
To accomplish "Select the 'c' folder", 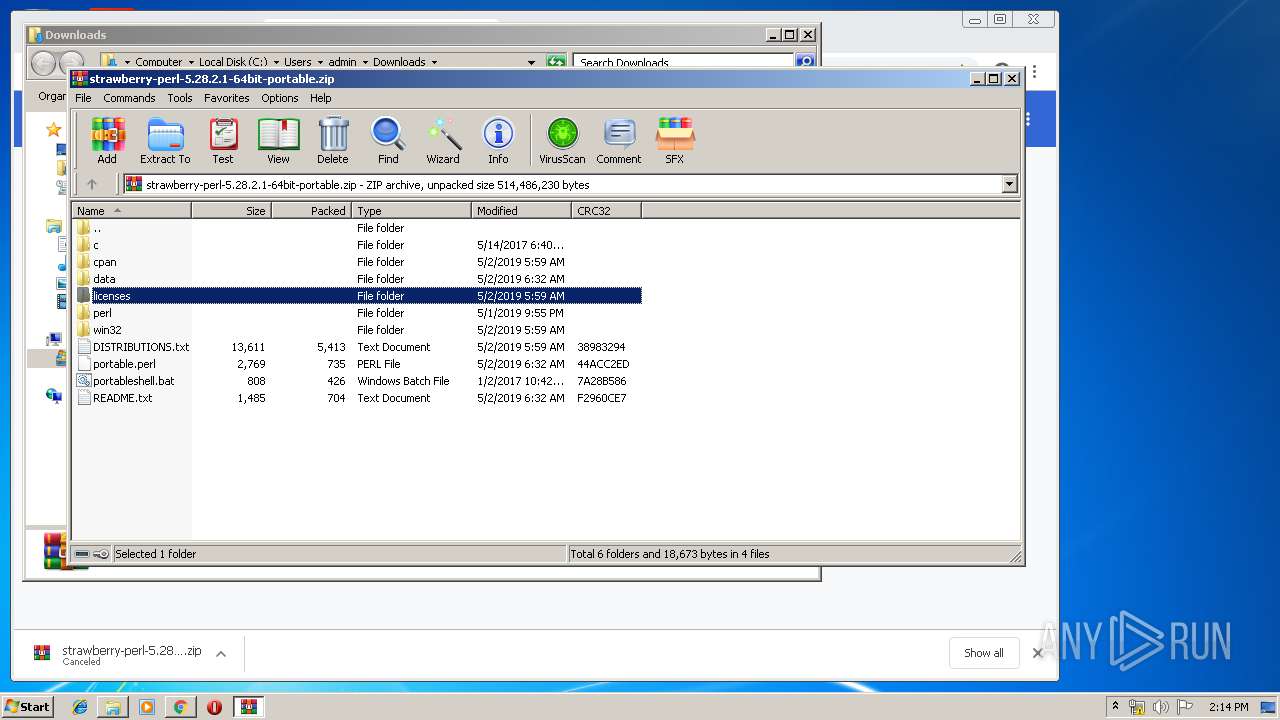I will tap(357, 245).
